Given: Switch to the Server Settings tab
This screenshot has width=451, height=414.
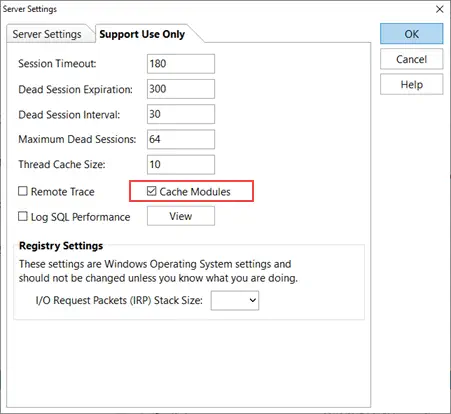Looking at the screenshot, I should 47,34.
